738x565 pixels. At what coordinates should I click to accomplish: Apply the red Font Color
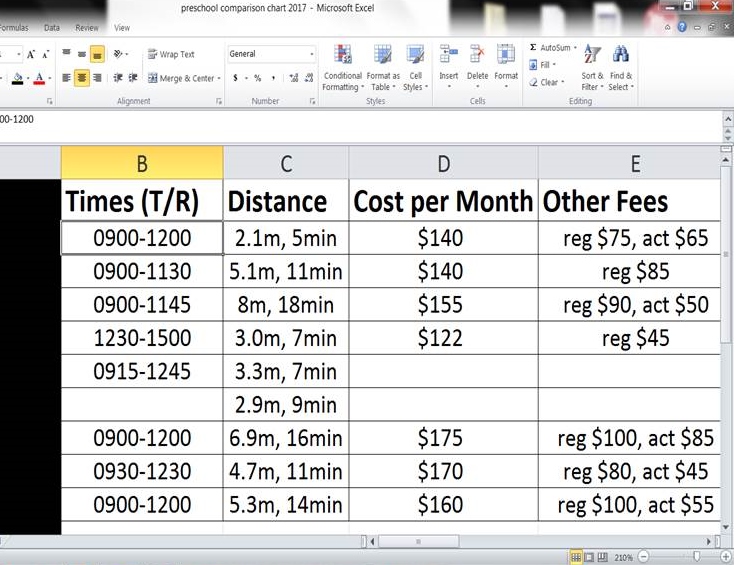pos(39,78)
